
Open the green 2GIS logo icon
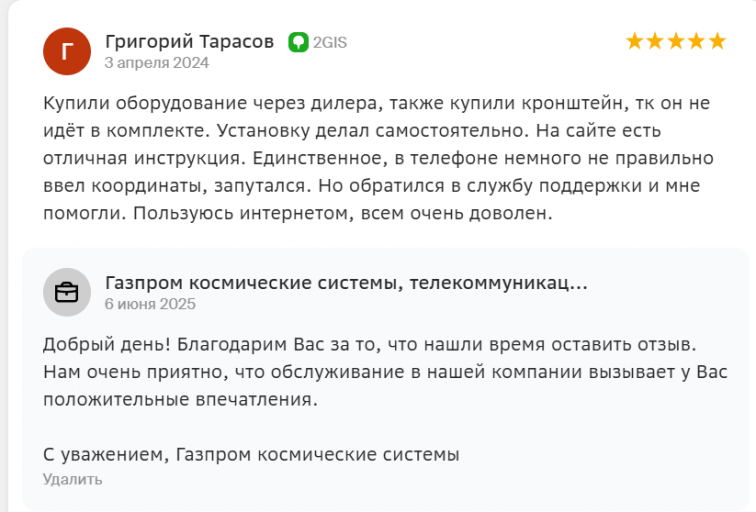298,42
